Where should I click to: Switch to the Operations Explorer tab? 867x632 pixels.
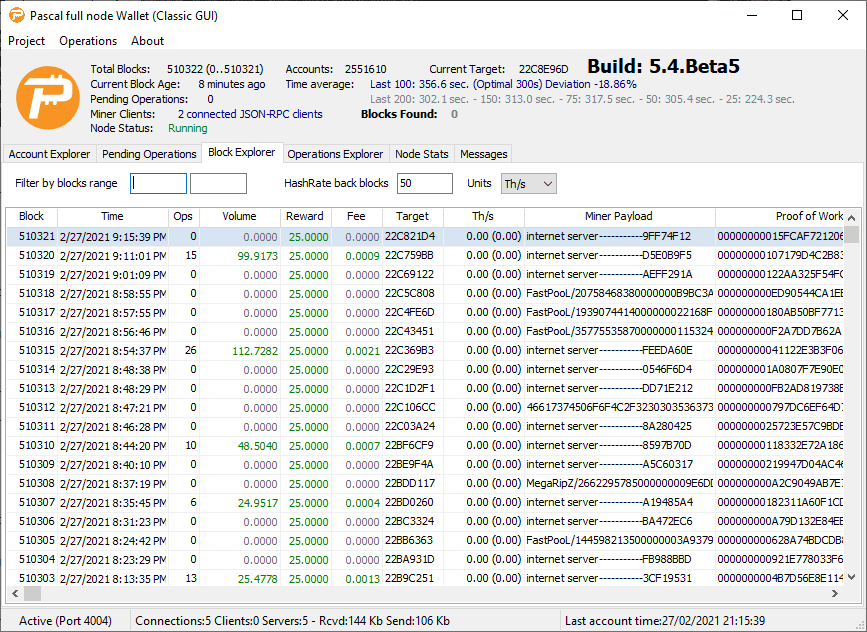point(335,154)
